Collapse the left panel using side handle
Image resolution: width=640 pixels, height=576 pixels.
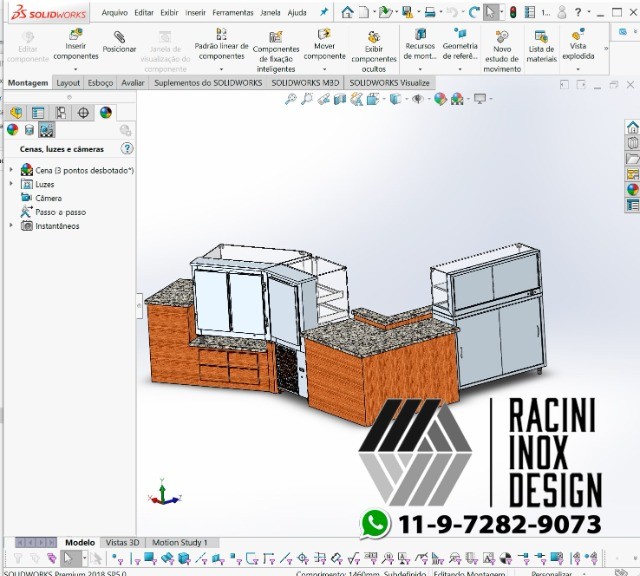pos(139,305)
